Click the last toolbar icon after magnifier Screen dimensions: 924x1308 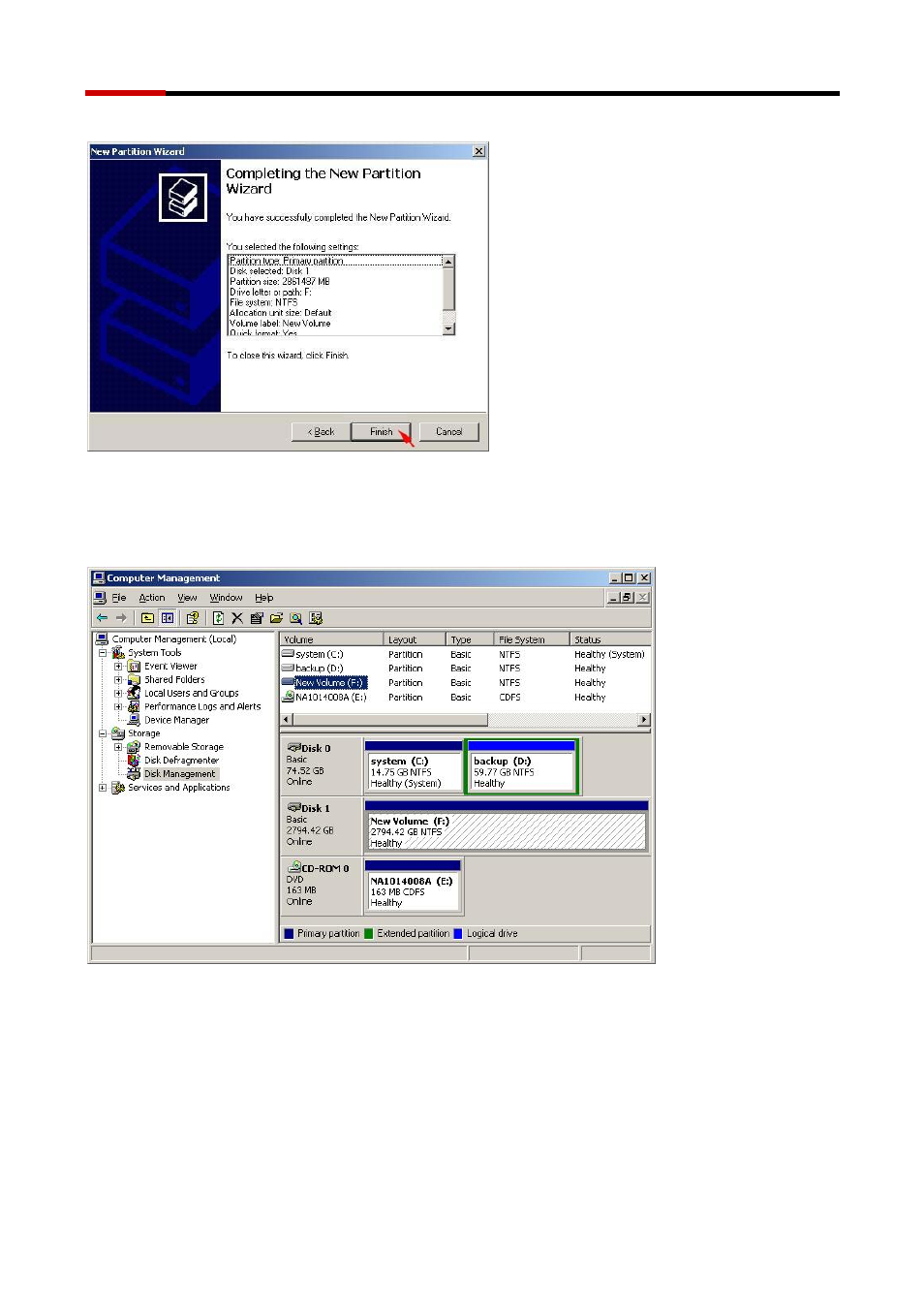(316, 618)
